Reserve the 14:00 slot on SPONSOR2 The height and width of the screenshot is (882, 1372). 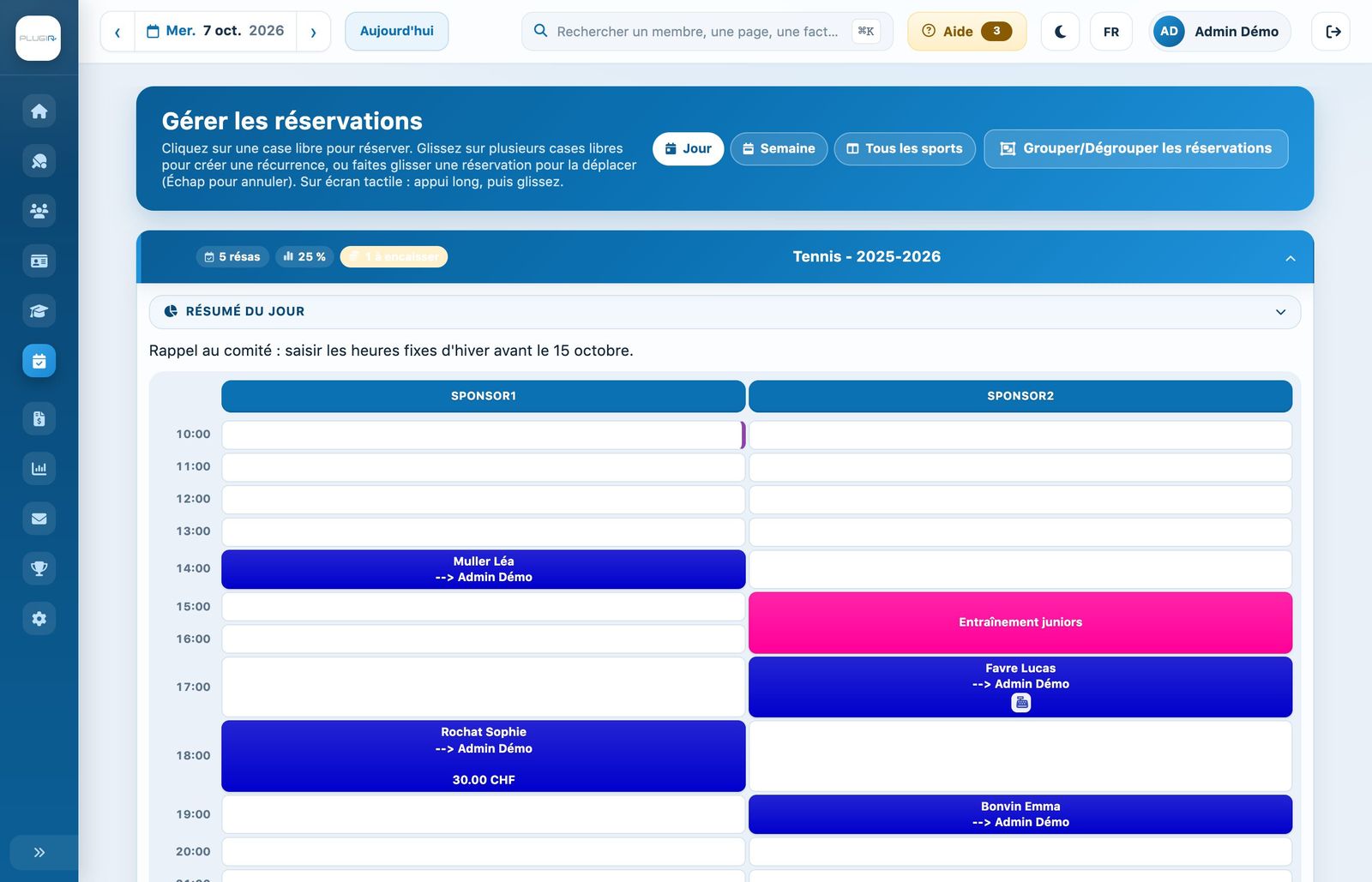click(1020, 569)
